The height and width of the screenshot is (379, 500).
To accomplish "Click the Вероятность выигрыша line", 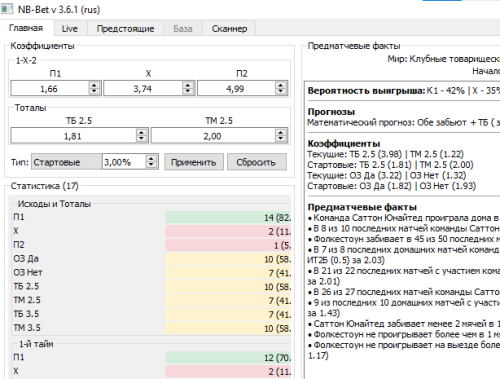I will (x=404, y=91).
